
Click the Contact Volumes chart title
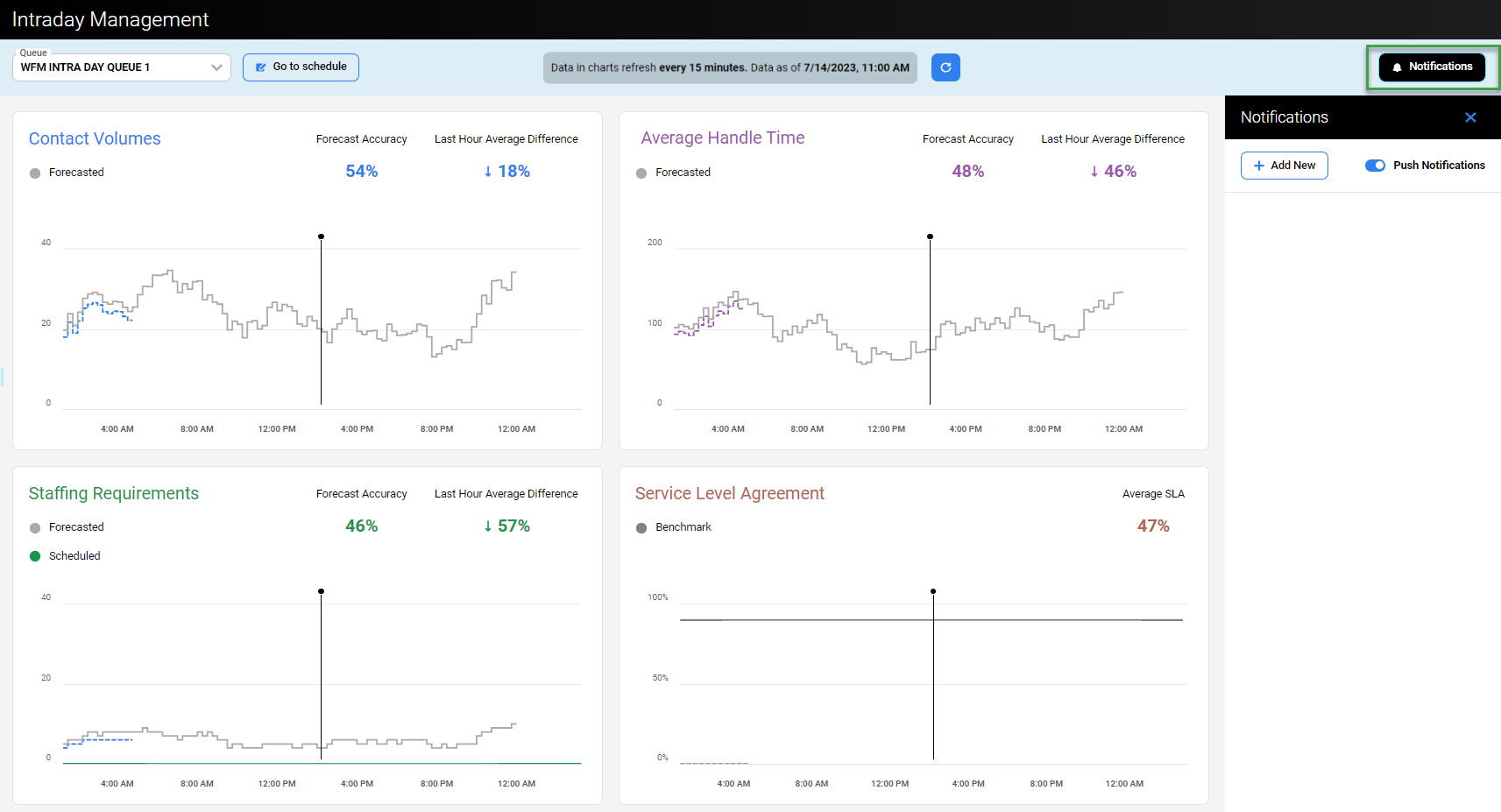pos(95,138)
